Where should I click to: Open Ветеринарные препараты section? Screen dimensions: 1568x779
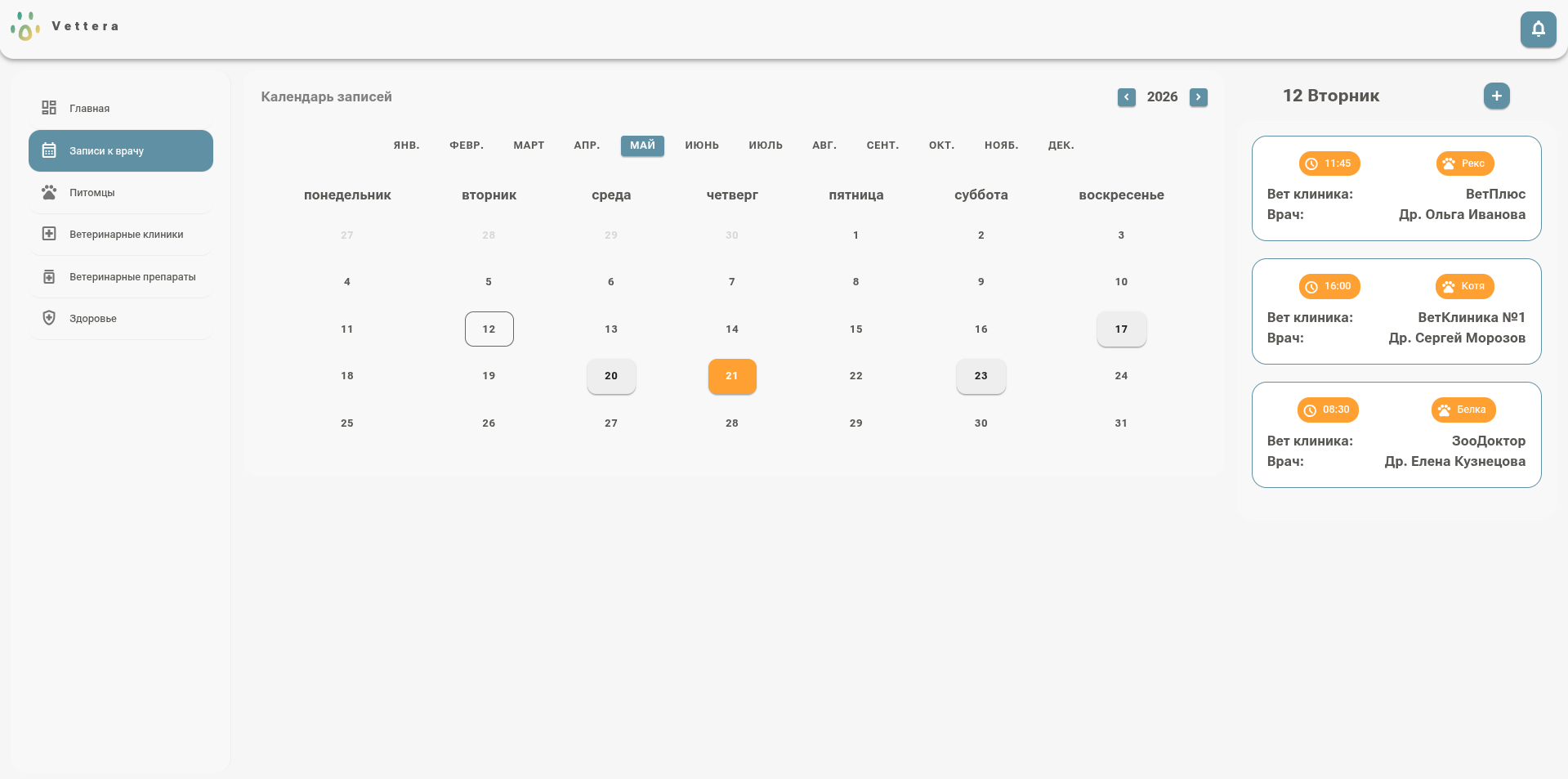121,277
